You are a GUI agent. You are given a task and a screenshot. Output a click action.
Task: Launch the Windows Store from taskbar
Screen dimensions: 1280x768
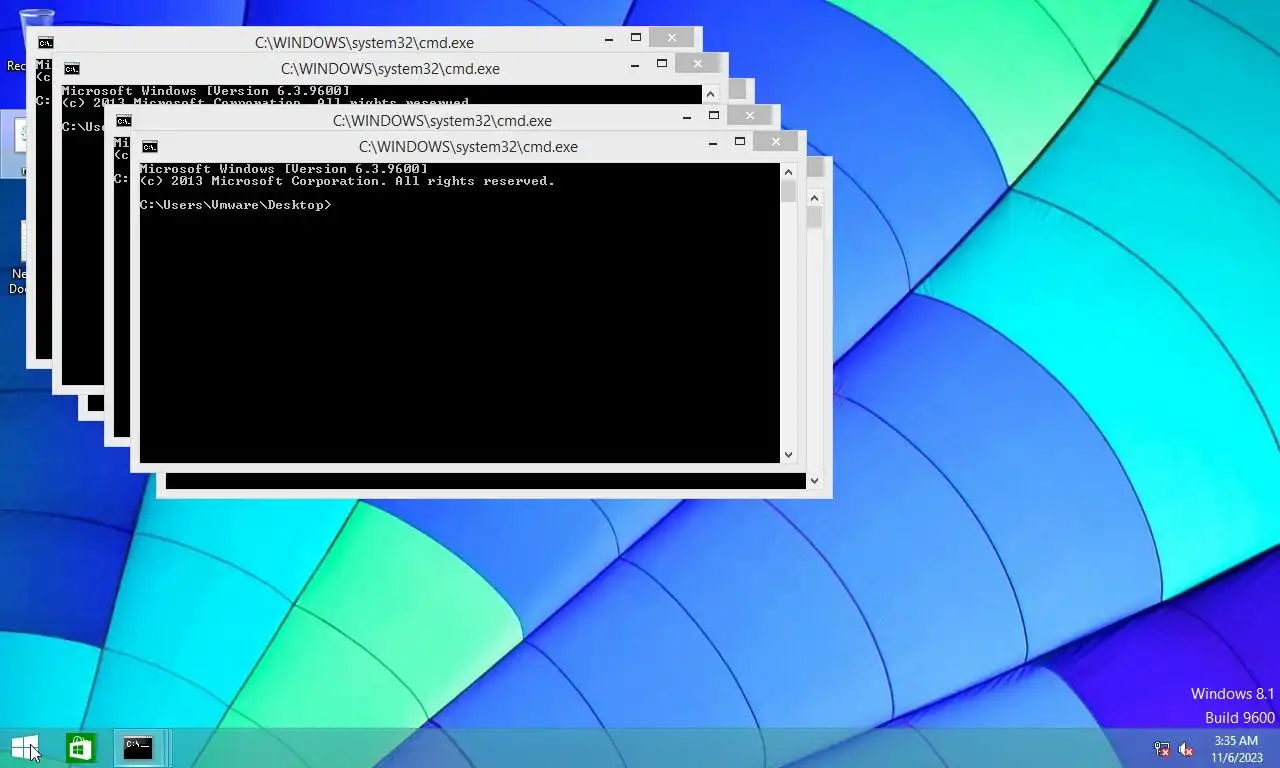(80, 747)
